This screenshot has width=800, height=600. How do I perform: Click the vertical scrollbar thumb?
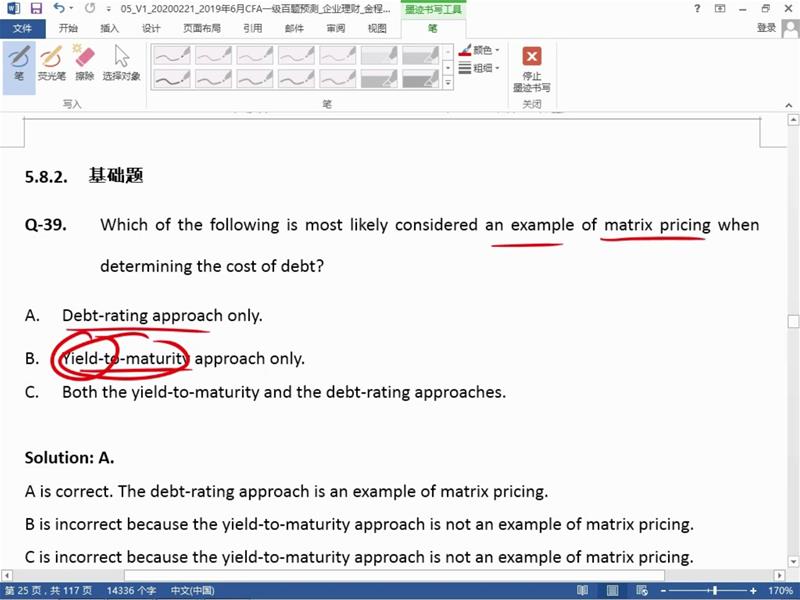click(793, 322)
